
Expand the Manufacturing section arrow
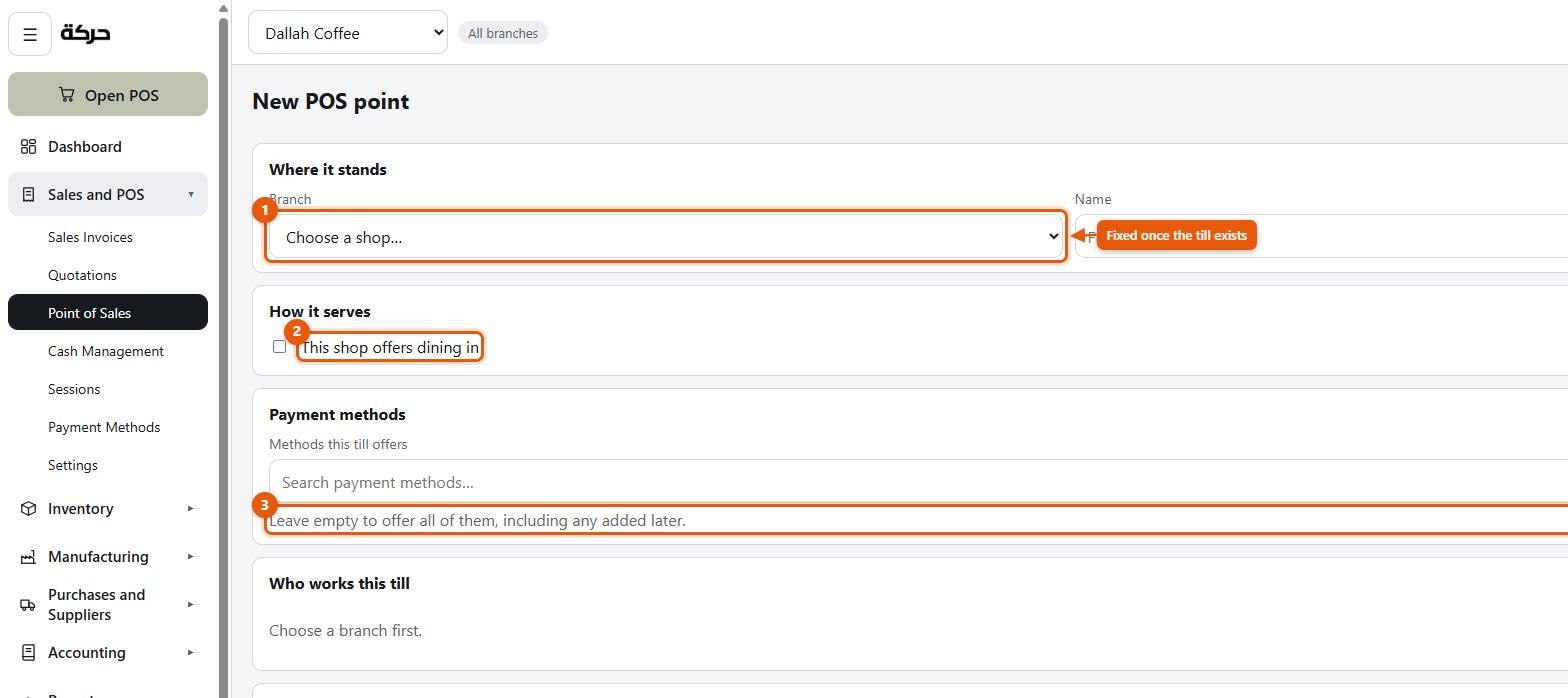click(x=190, y=556)
